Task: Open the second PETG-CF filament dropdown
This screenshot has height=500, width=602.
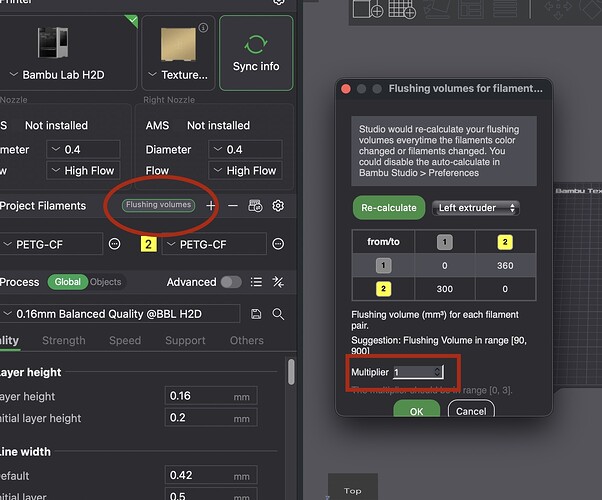Action: pos(214,244)
